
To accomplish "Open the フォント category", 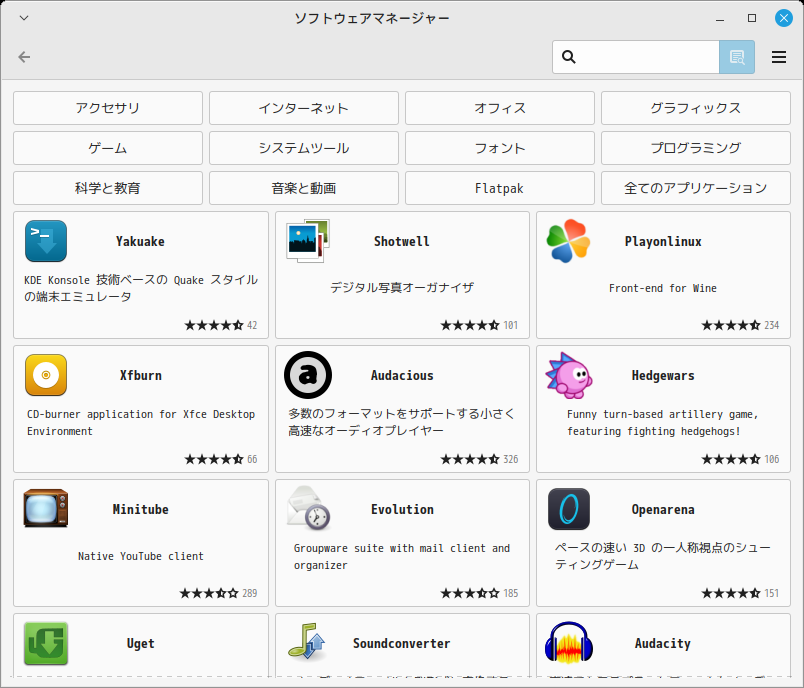I will (x=500, y=148).
